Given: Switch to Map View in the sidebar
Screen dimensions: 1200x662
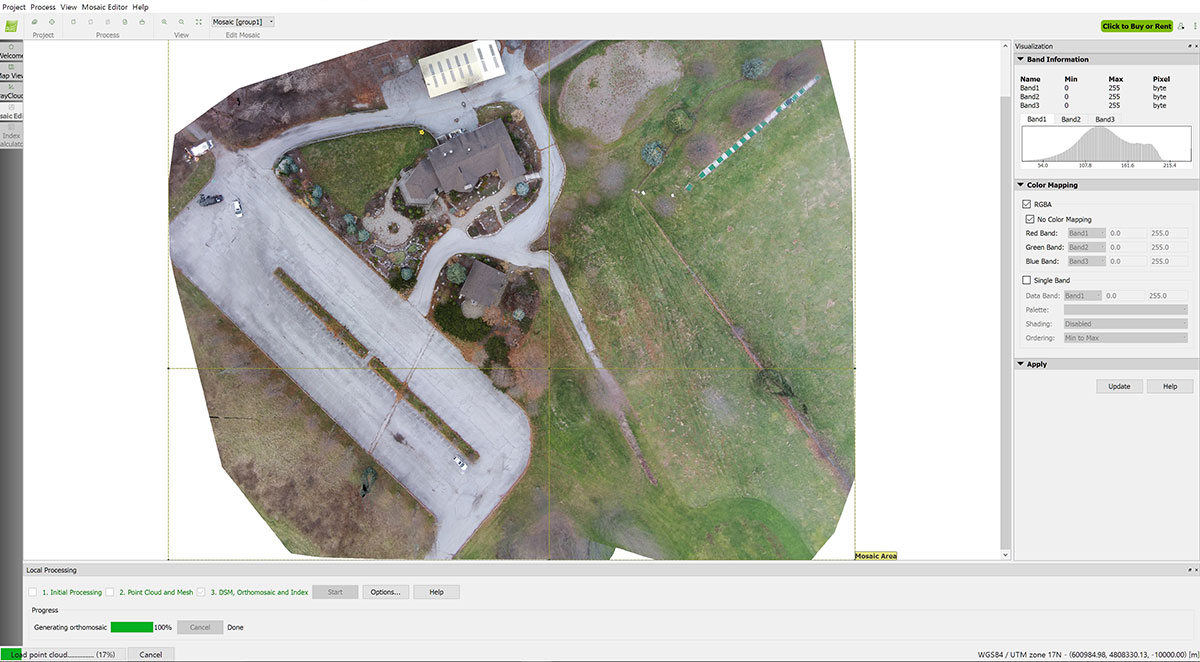Looking at the screenshot, I should point(11,71).
